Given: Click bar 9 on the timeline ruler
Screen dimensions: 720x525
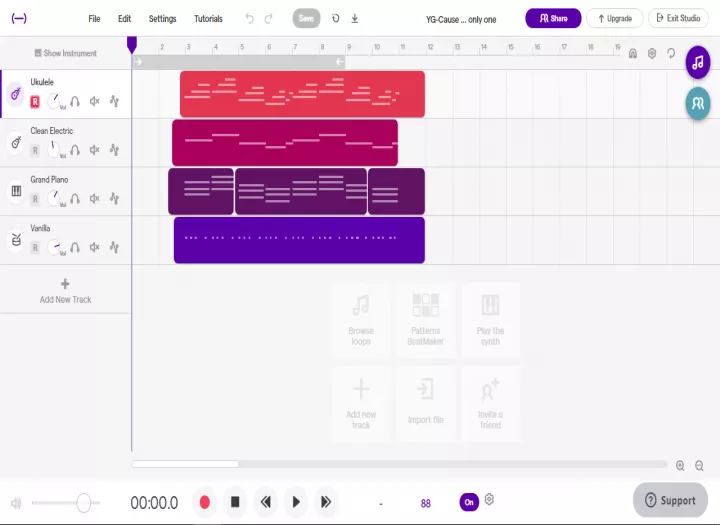Looking at the screenshot, I should pyautogui.click(x=349, y=47).
